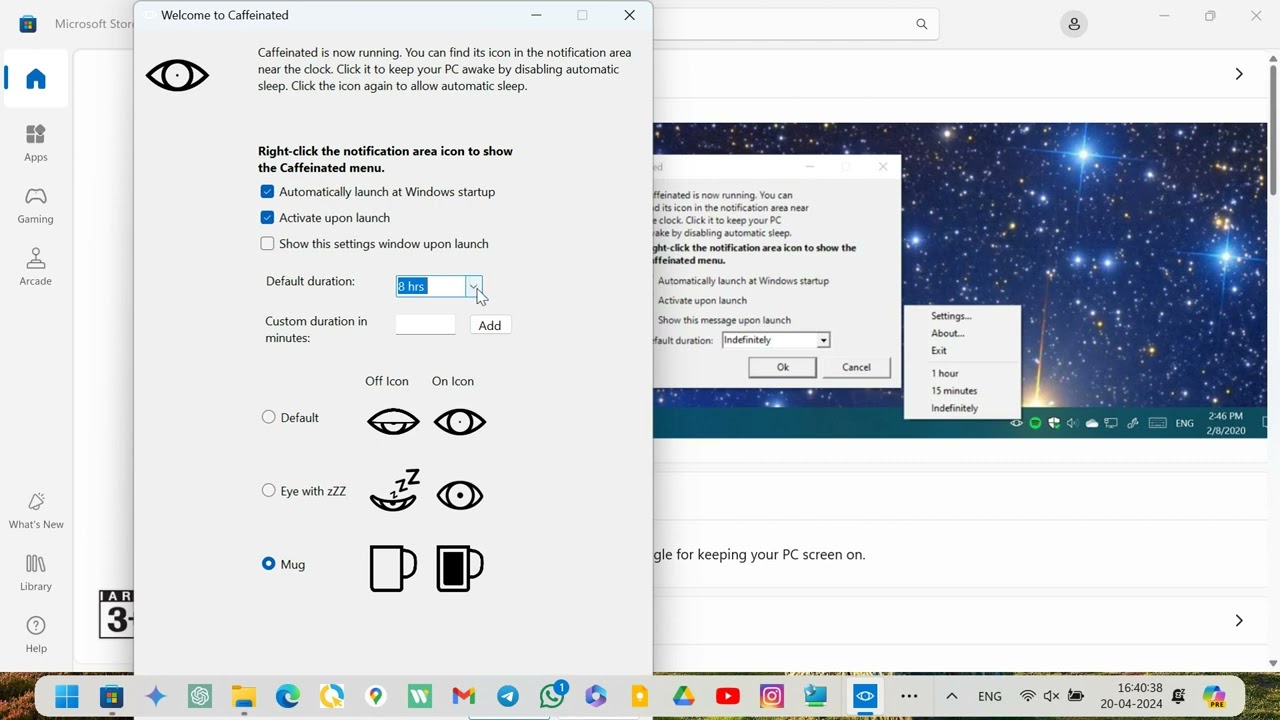Click the Custom duration in minutes field
1280x720 pixels.
(x=426, y=324)
